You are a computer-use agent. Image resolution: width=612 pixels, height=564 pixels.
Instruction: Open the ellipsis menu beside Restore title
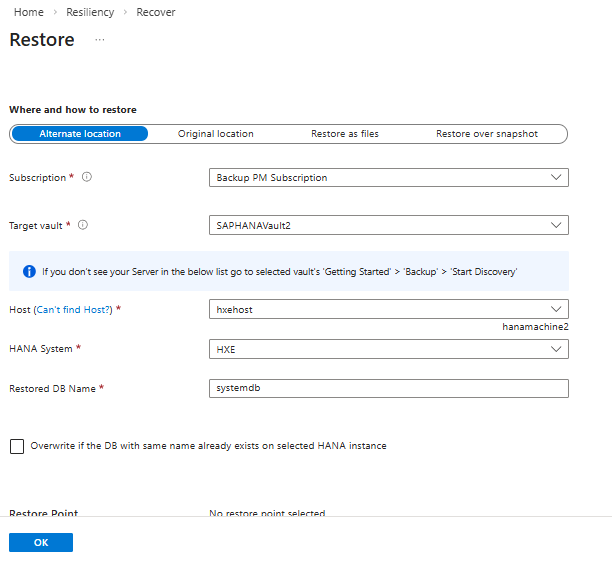coord(99,40)
